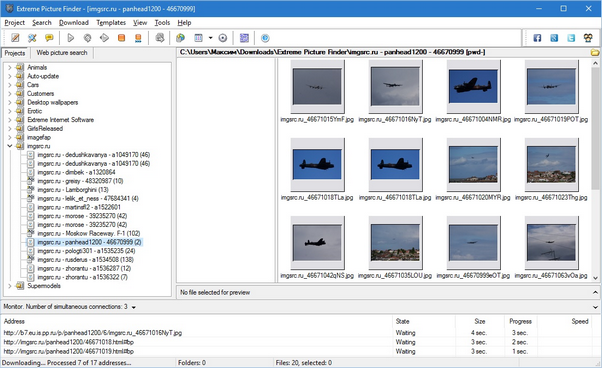The image size is (602, 368).
Task: Select imgsrc.ru - Lamborghini (13) project
Action: (x=73, y=190)
